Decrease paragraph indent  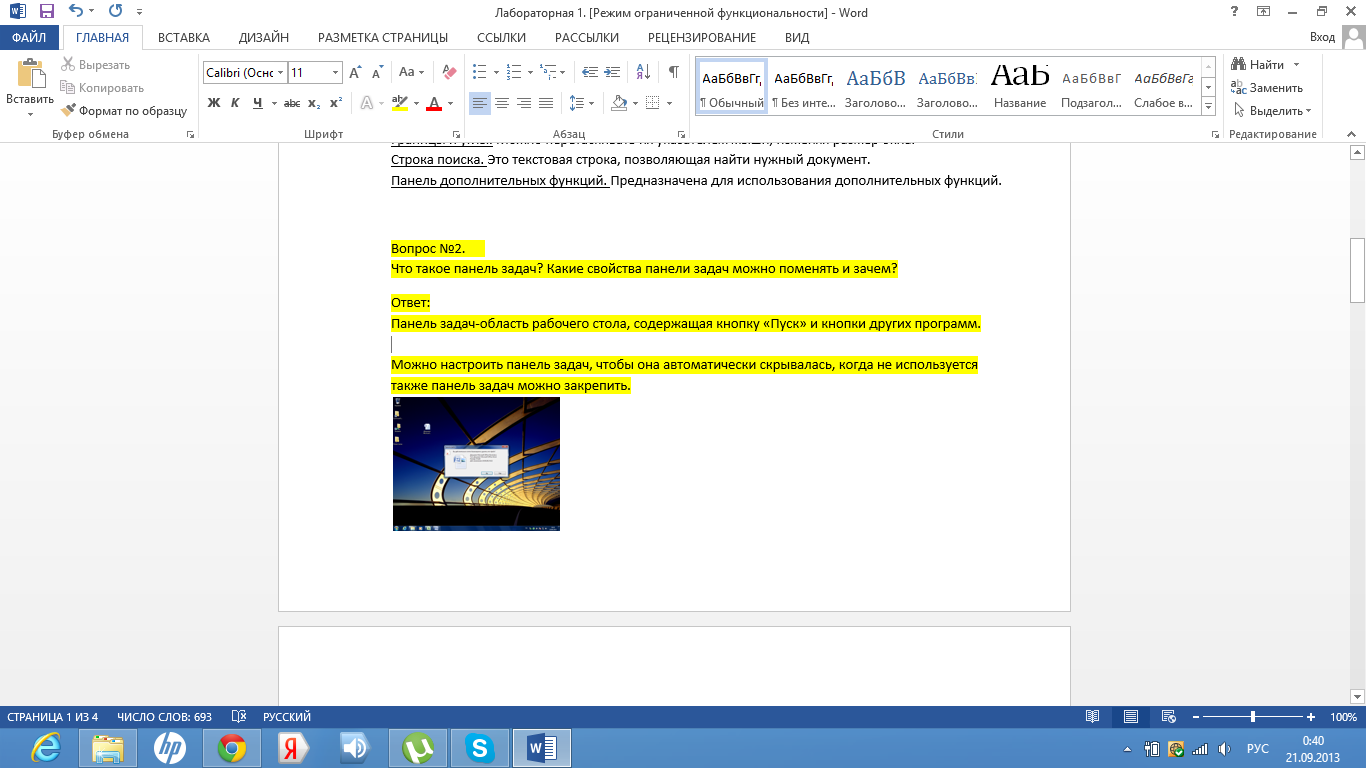pos(589,72)
